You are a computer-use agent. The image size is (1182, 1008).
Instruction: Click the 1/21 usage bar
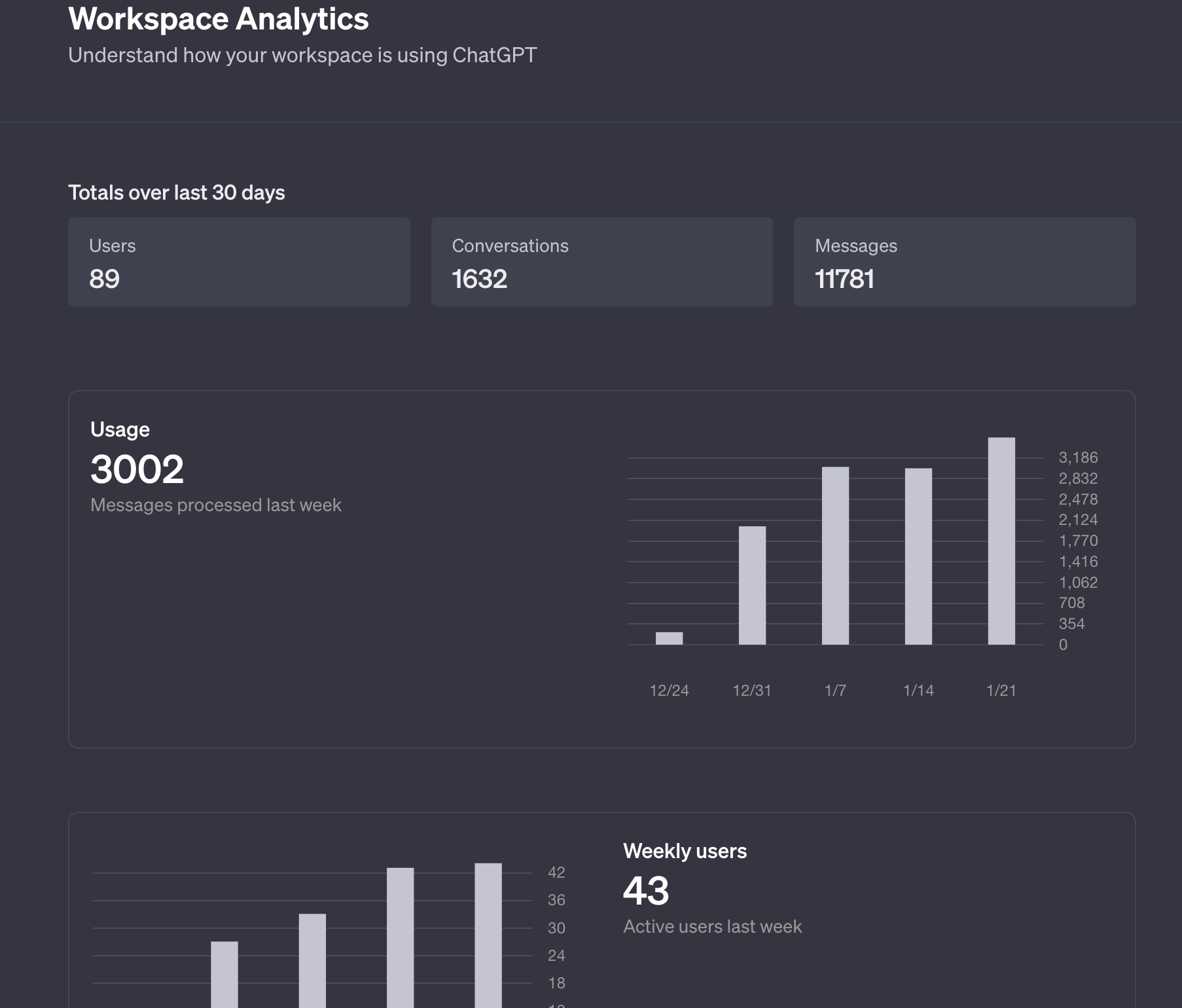coord(1001,541)
